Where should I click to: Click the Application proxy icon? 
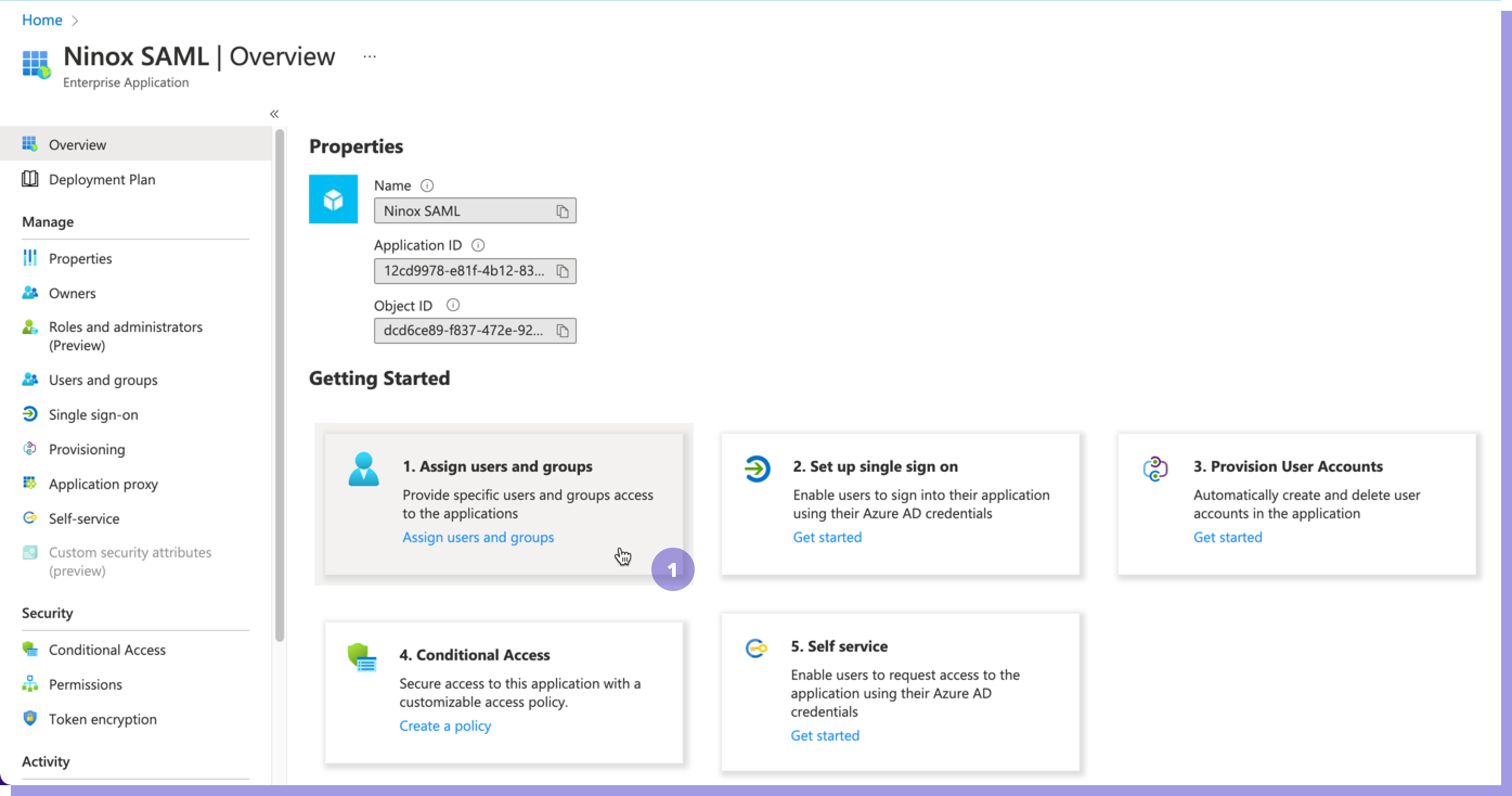(30, 483)
